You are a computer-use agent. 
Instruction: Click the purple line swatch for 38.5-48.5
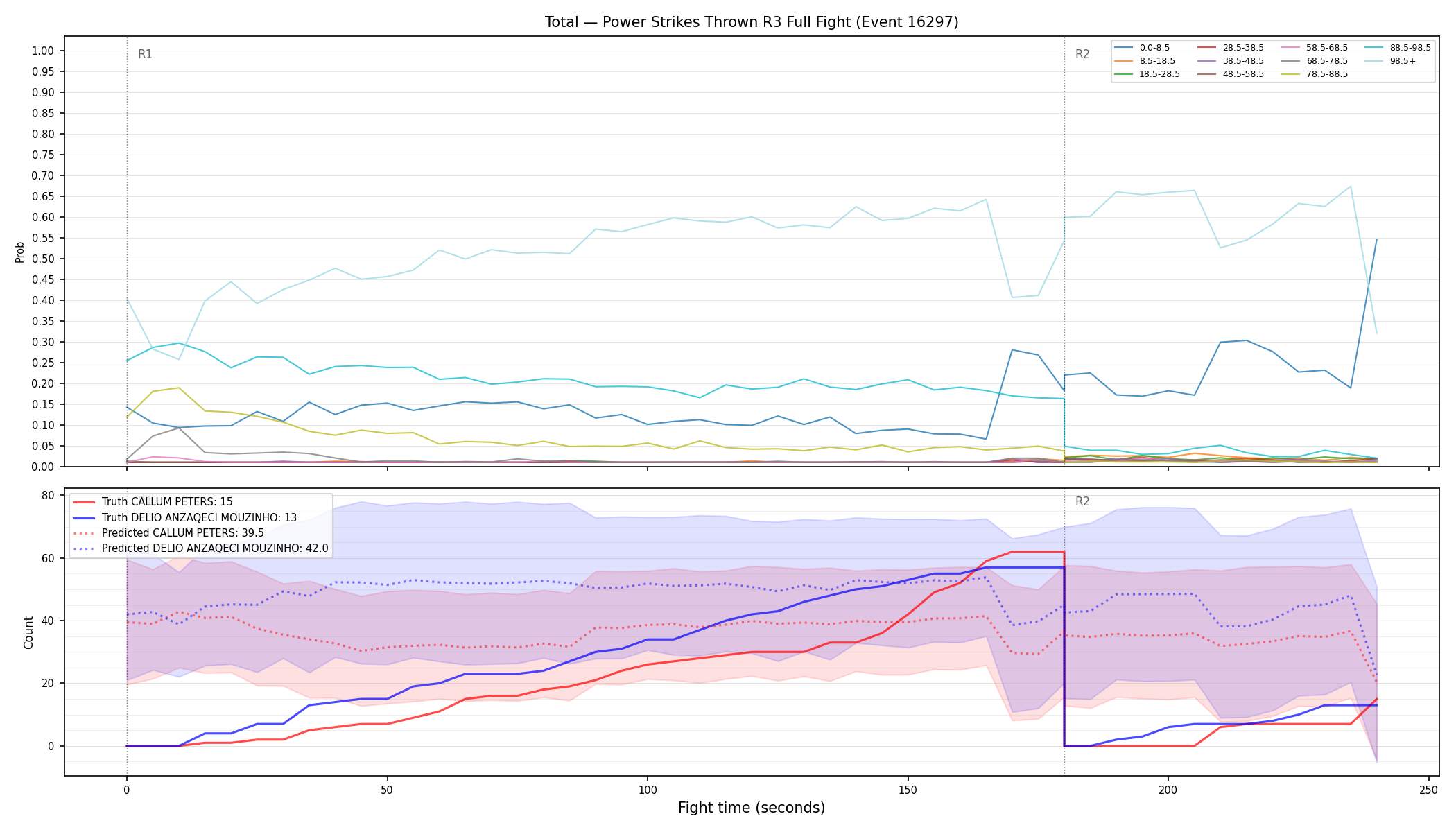tap(1207, 61)
